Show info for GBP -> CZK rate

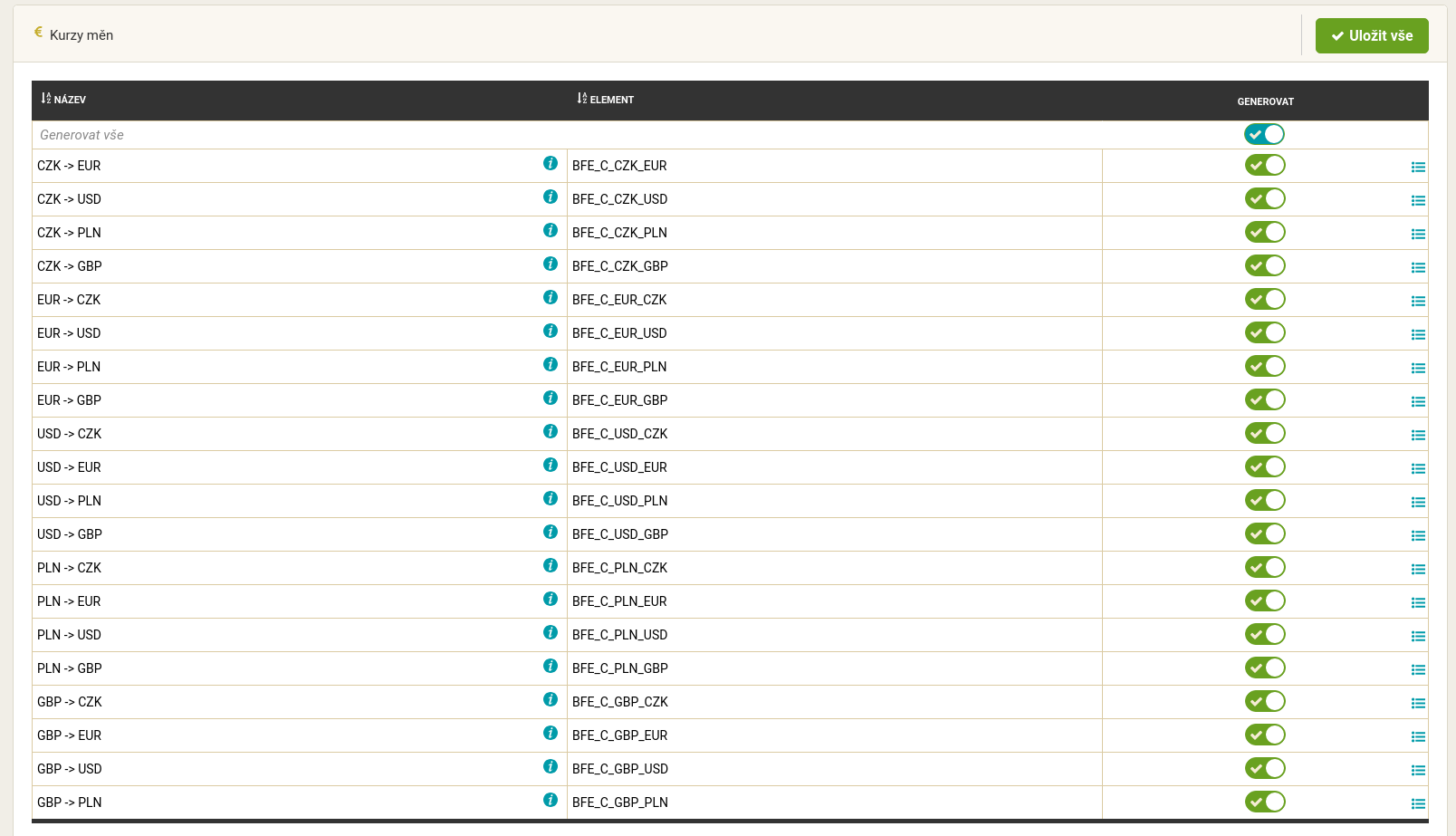point(550,700)
